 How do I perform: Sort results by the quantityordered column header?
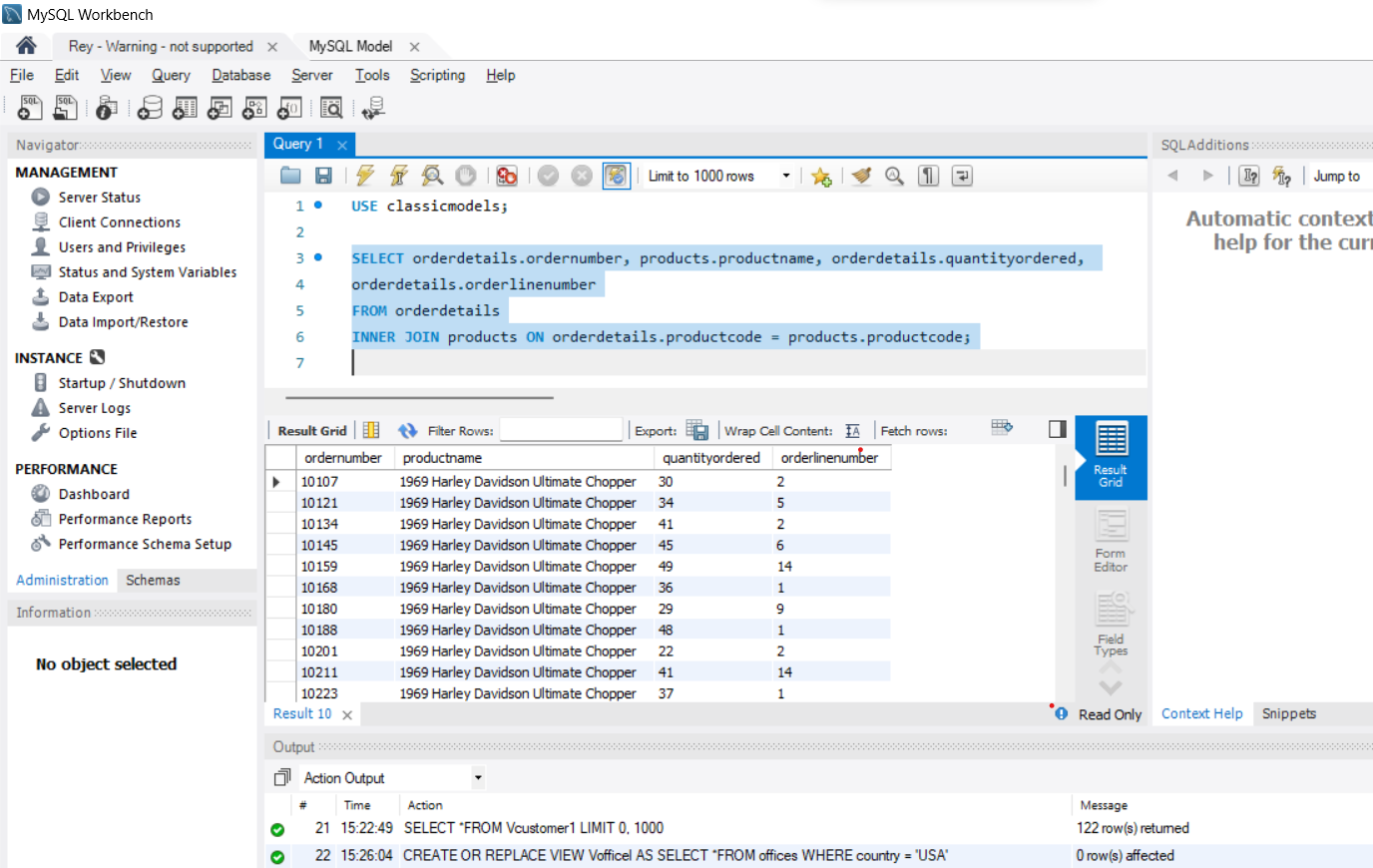coord(711,458)
